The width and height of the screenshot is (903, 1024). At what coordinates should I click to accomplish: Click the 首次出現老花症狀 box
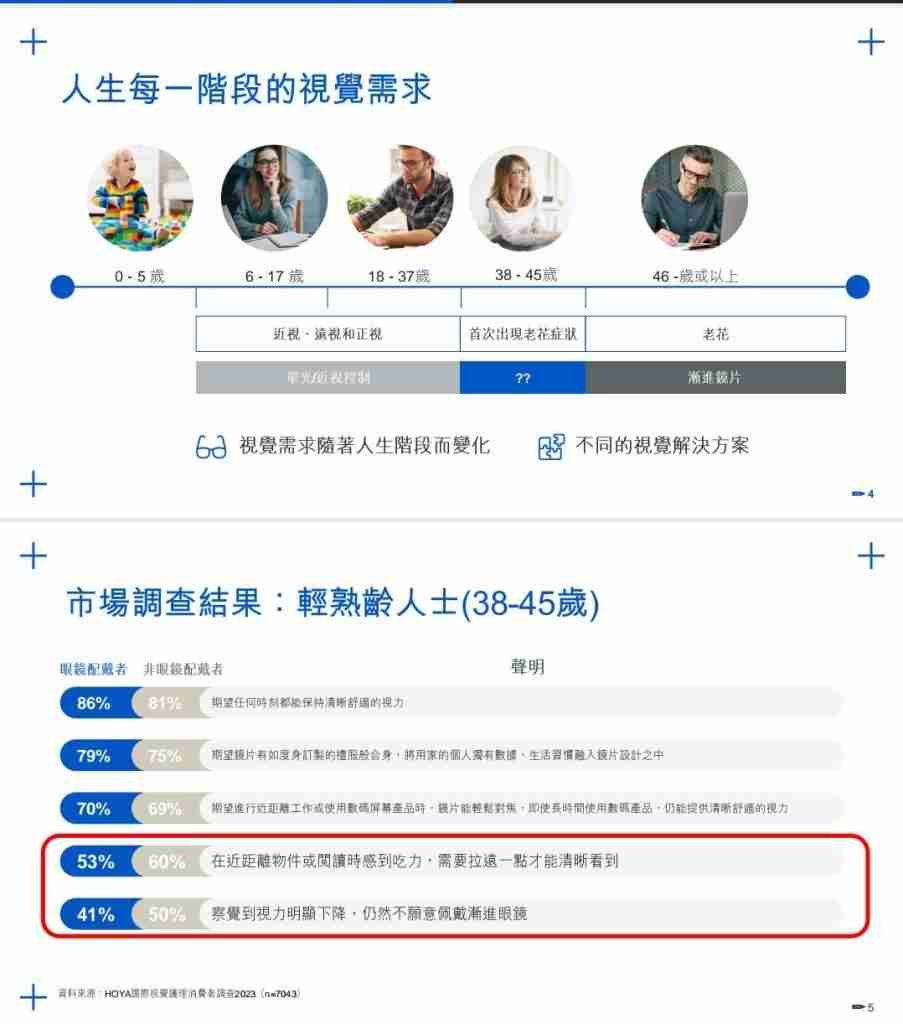[523, 334]
